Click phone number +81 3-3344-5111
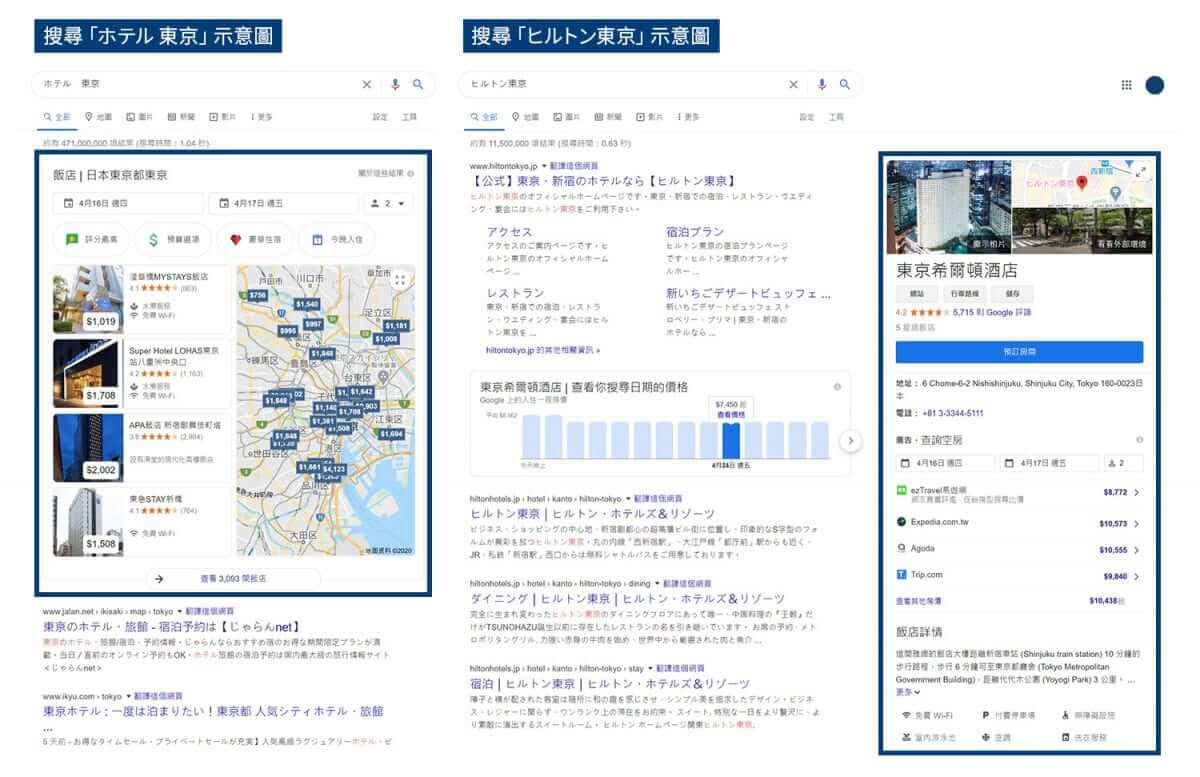The image size is (1200, 777). pos(954,413)
